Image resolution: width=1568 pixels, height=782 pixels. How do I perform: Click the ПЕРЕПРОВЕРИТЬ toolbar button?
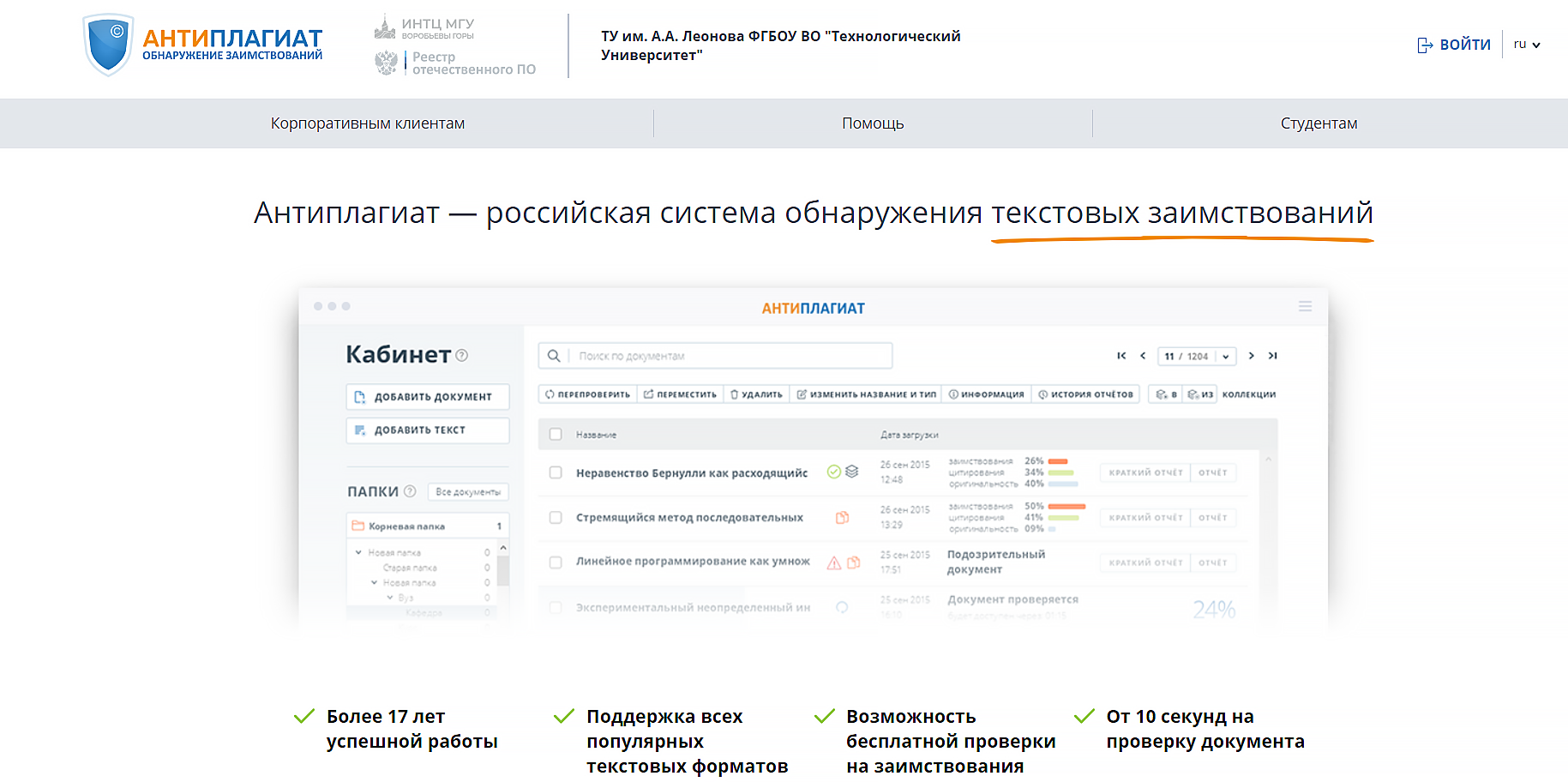tap(588, 394)
